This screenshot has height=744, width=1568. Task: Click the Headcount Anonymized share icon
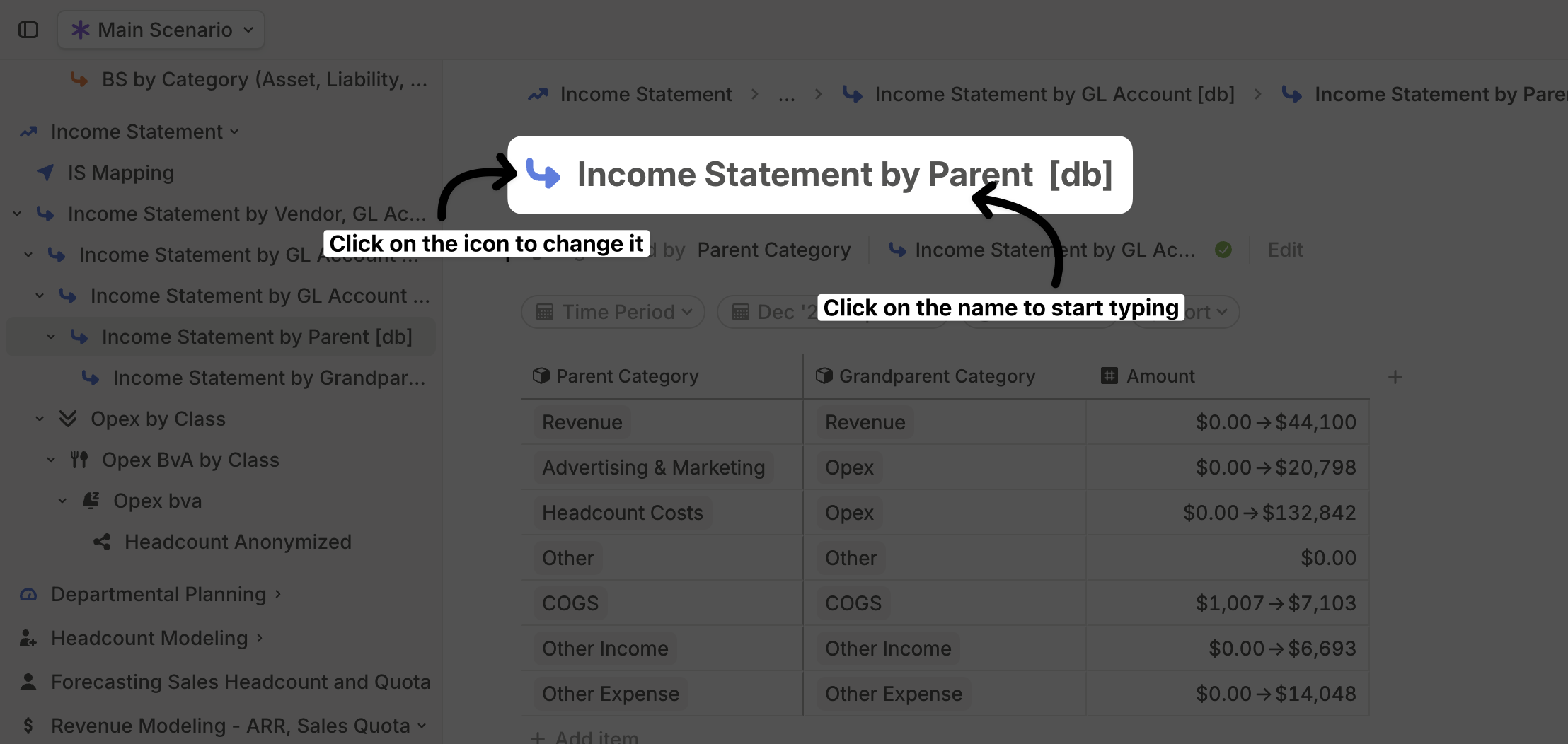click(102, 542)
